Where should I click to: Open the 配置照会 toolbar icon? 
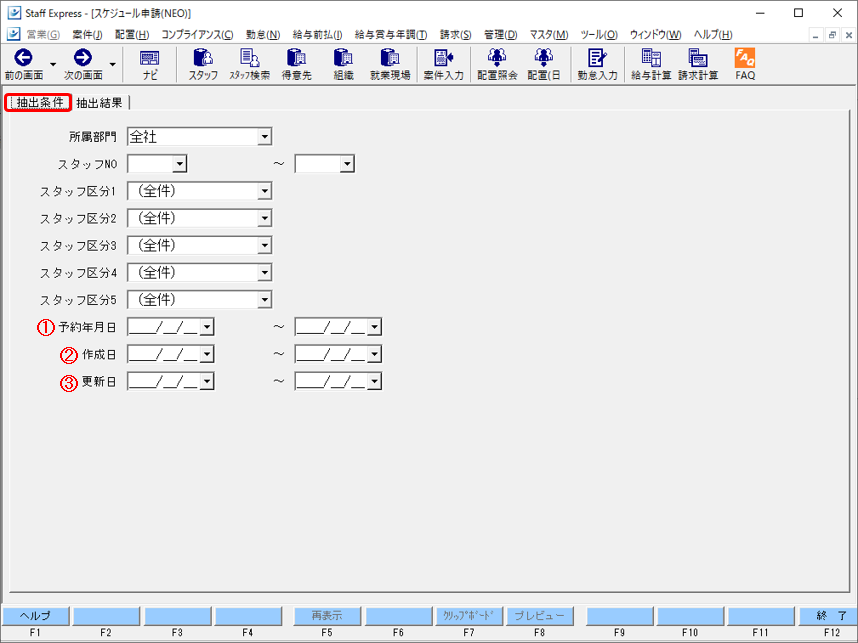point(497,57)
